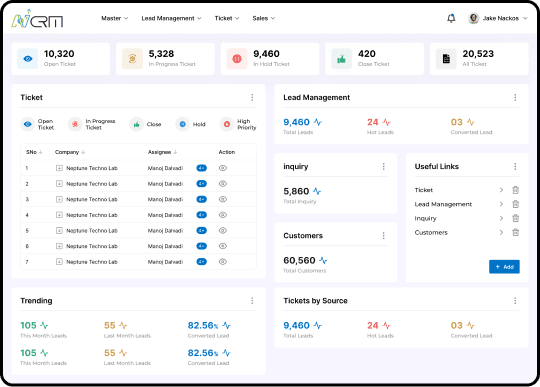Viewport: 540px width, 387px height.
Task: Sort table by Company column
Action: [x=70, y=152]
